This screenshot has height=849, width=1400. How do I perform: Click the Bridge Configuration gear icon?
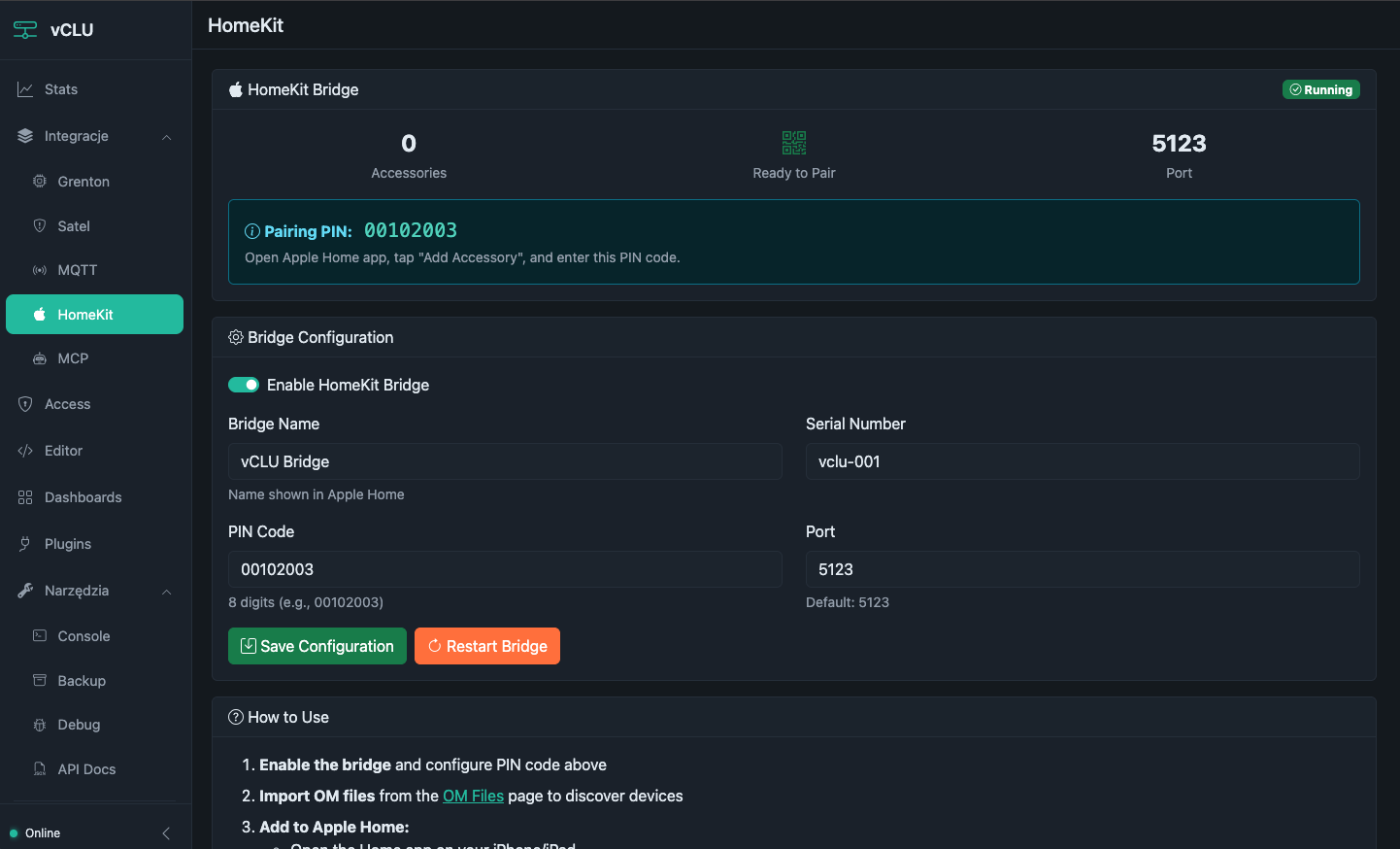[236, 337]
